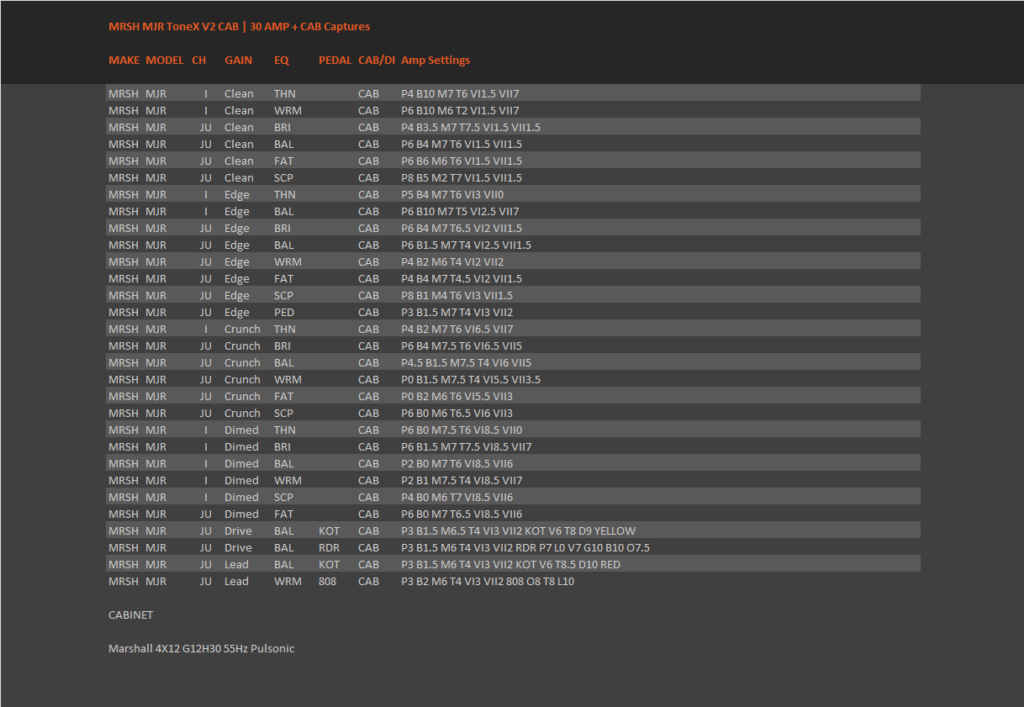Screen dimensions: 1024x707
Task: Click settings P4 B0 M6 T7 VI8.5 VII6
Action: point(457,497)
